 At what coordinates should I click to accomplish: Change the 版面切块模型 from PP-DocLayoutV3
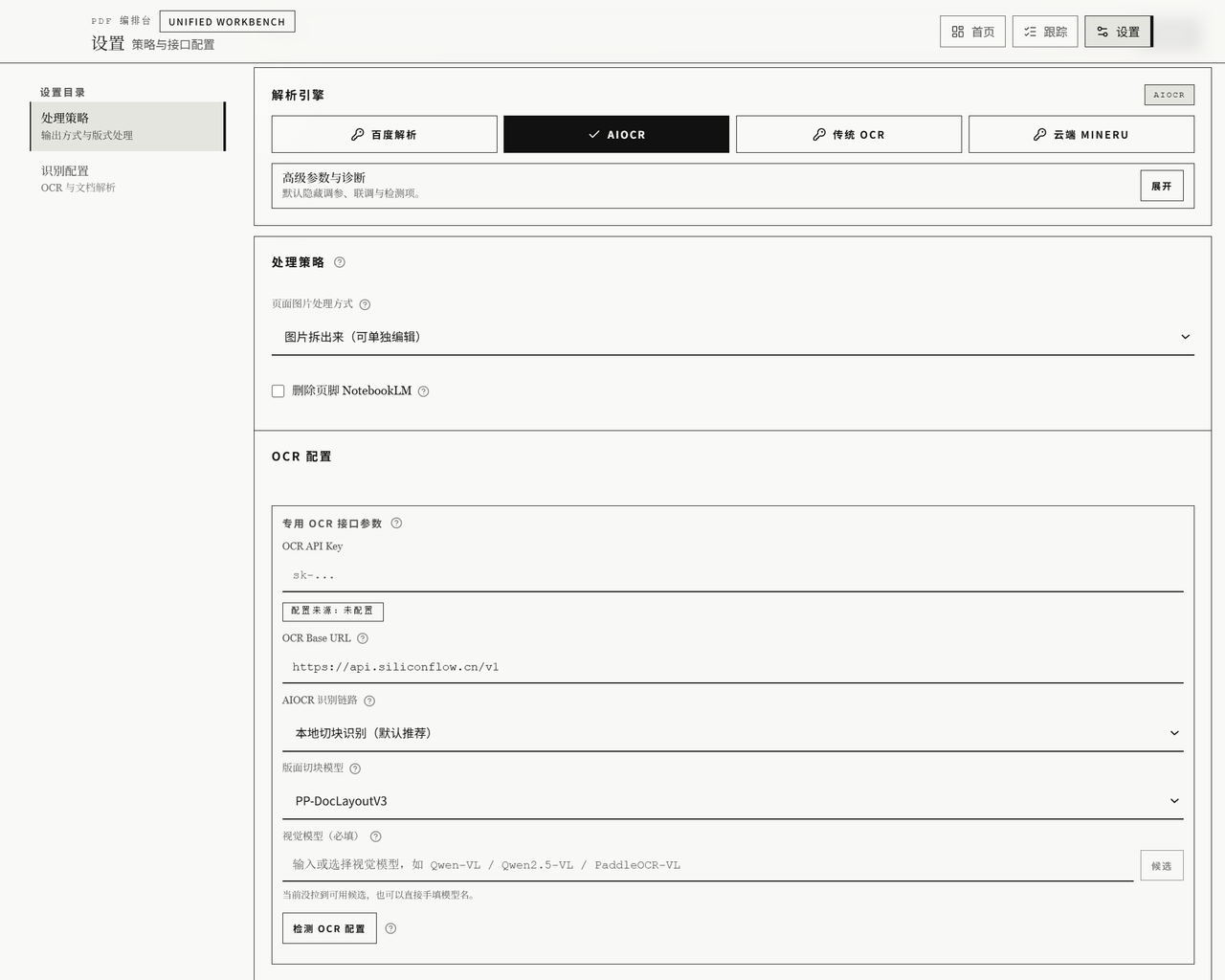tap(733, 801)
